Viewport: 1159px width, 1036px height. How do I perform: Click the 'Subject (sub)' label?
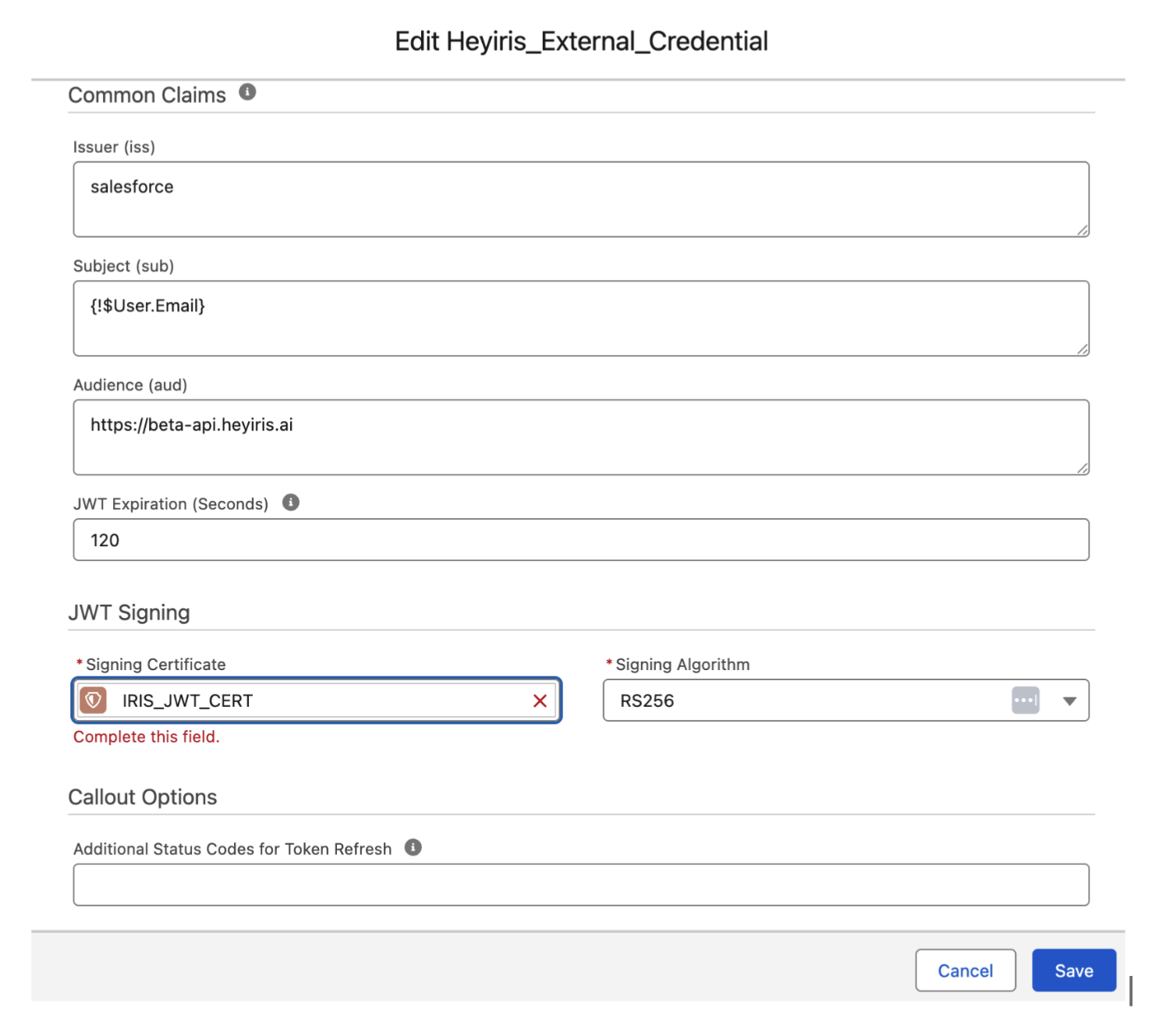pos(123,266)
